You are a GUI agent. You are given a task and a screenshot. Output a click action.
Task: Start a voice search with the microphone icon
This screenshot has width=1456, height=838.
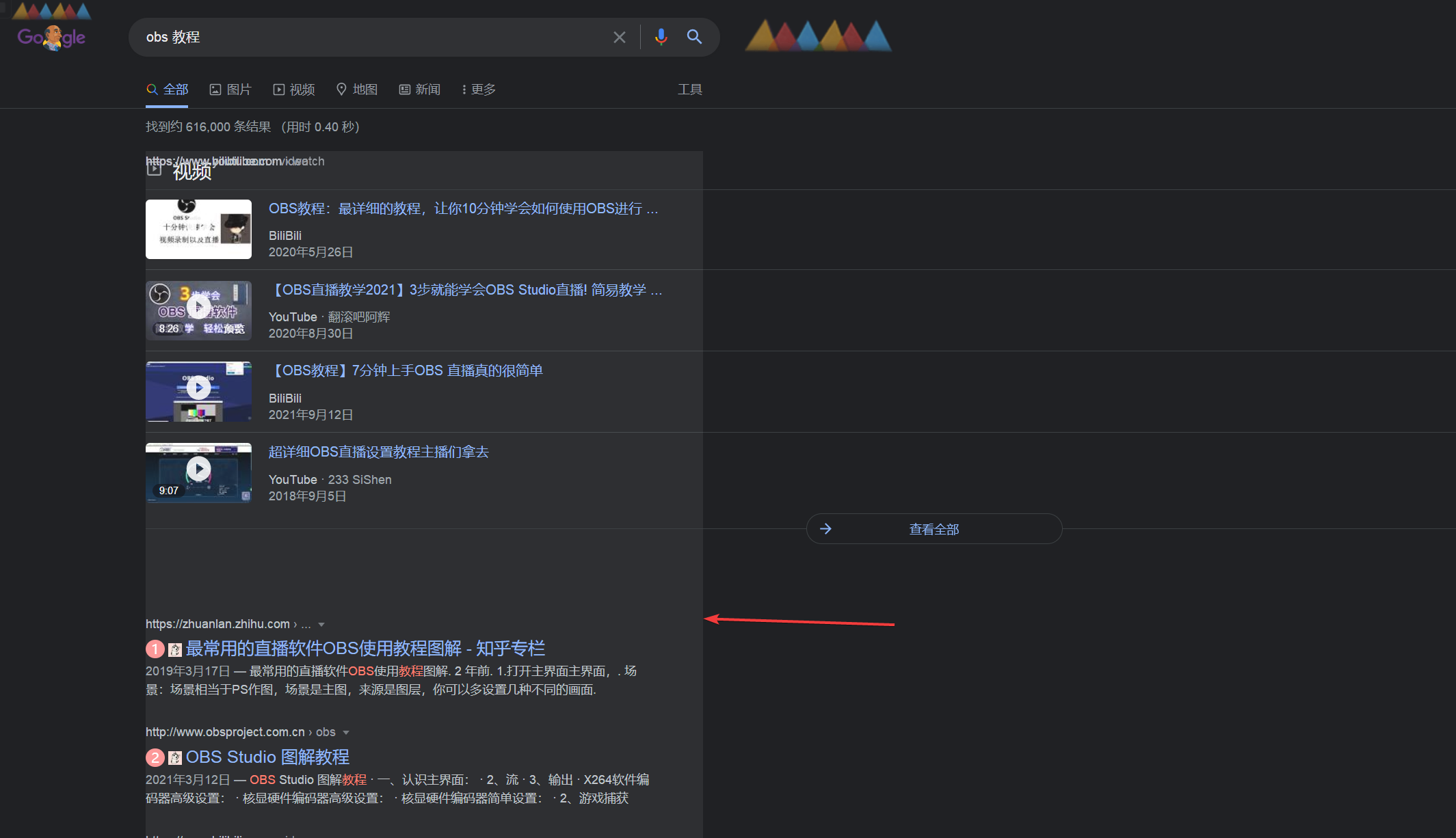click(x=661, y=37)
